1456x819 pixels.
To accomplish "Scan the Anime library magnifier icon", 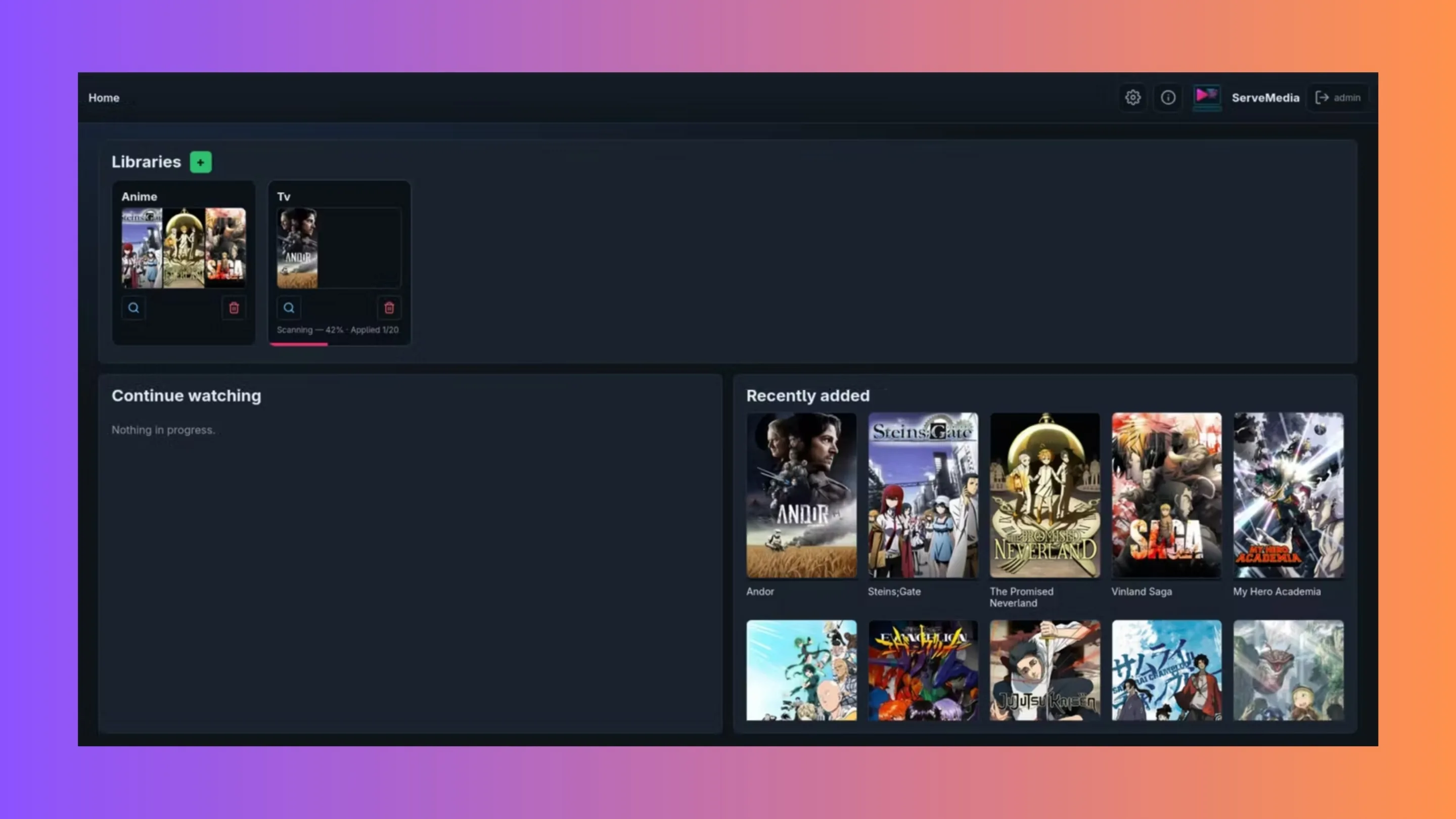I will [133, 308].
